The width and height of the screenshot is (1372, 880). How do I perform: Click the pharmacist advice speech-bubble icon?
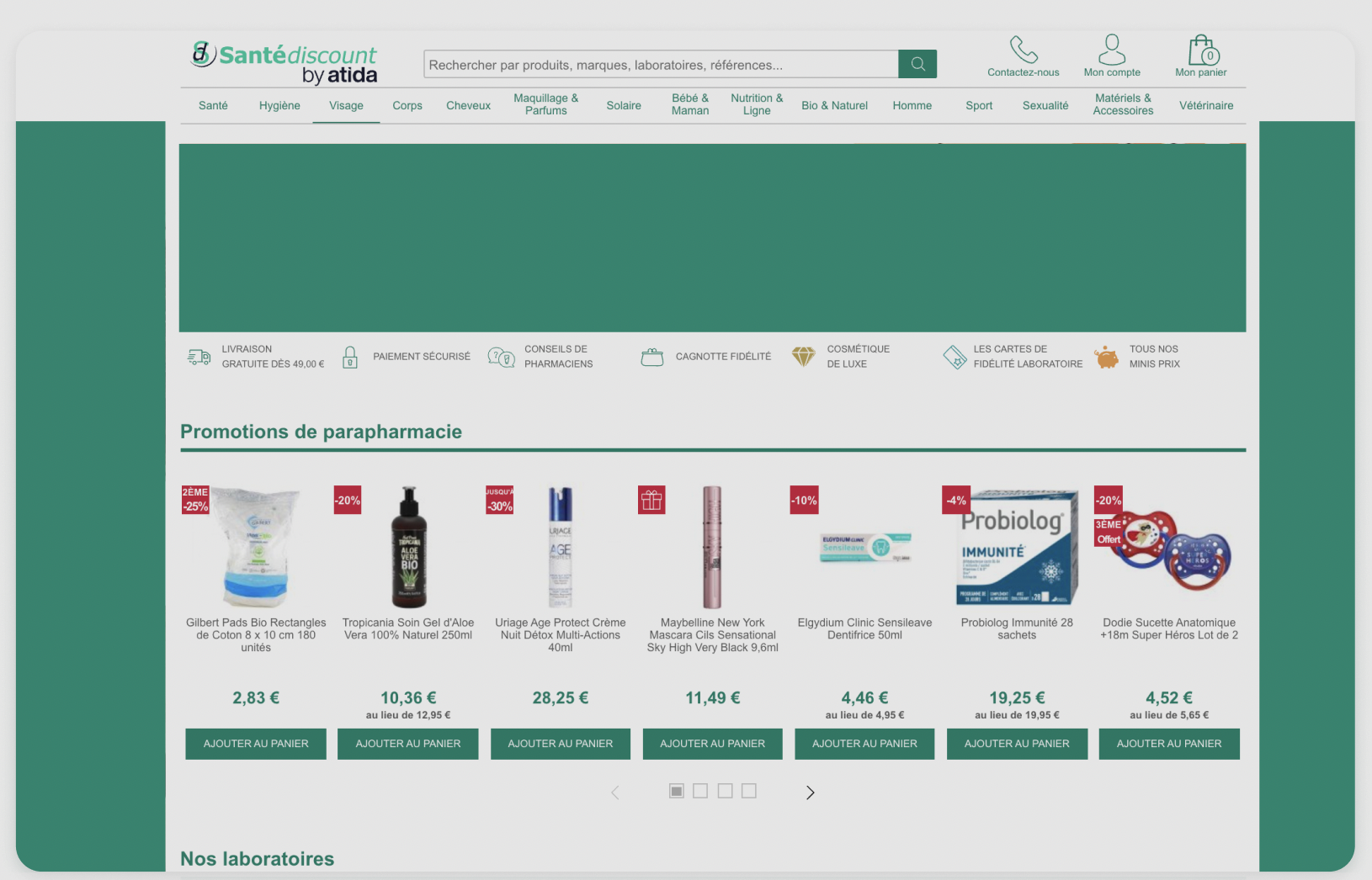coord(502,358)
